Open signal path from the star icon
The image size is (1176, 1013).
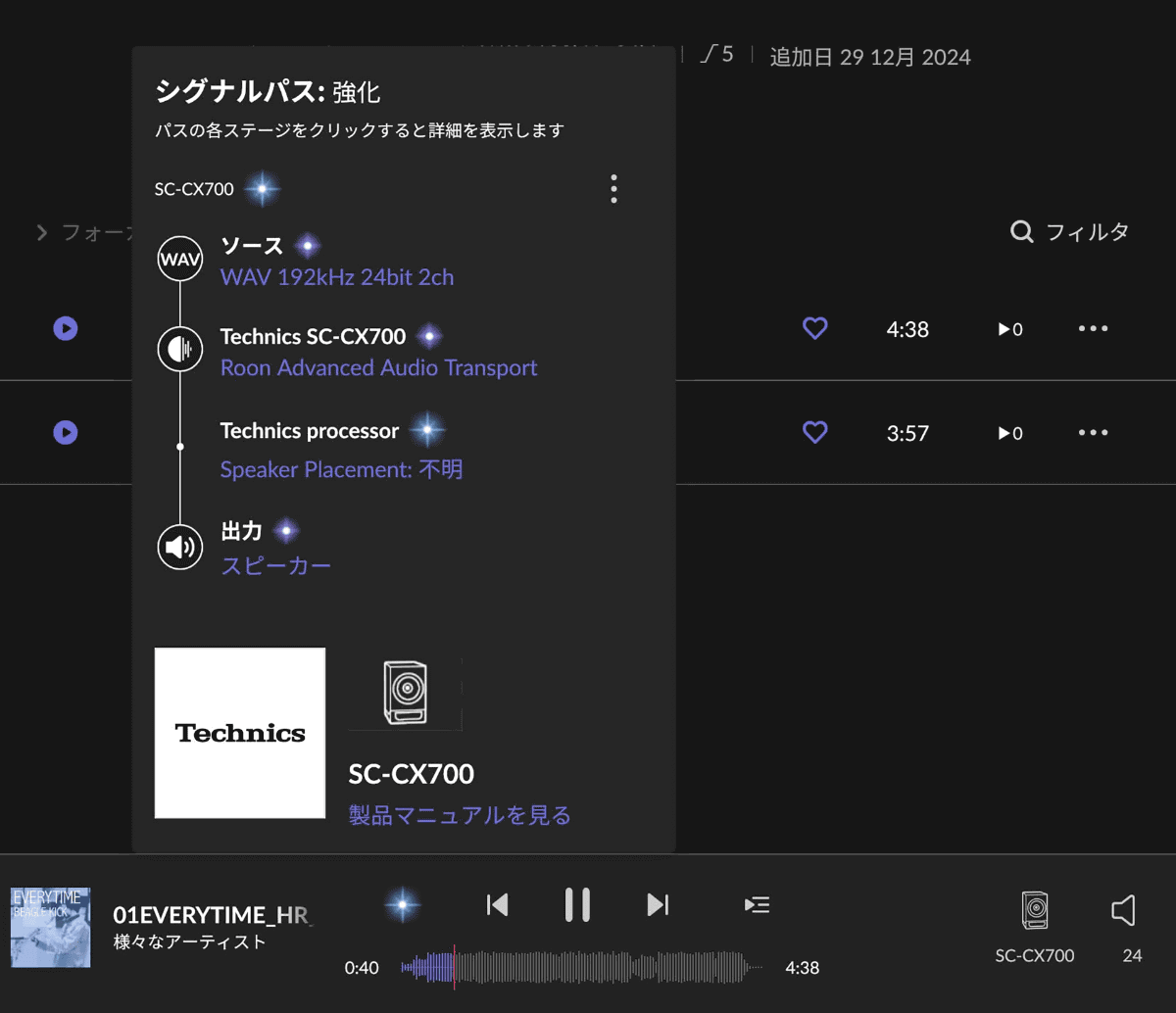[403, 904]
